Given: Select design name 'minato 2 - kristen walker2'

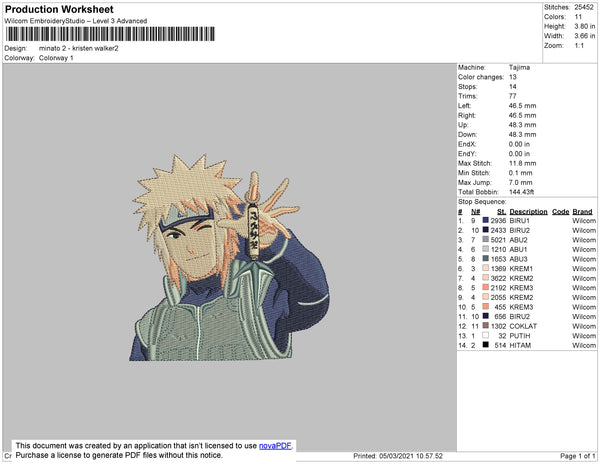Looking at the screenshot, I should 78,49.
